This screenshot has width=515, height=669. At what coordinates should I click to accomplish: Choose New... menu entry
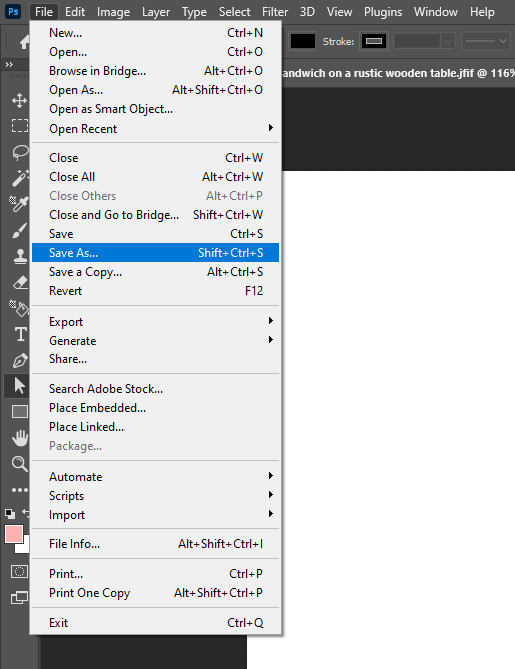tap(155, 32)
